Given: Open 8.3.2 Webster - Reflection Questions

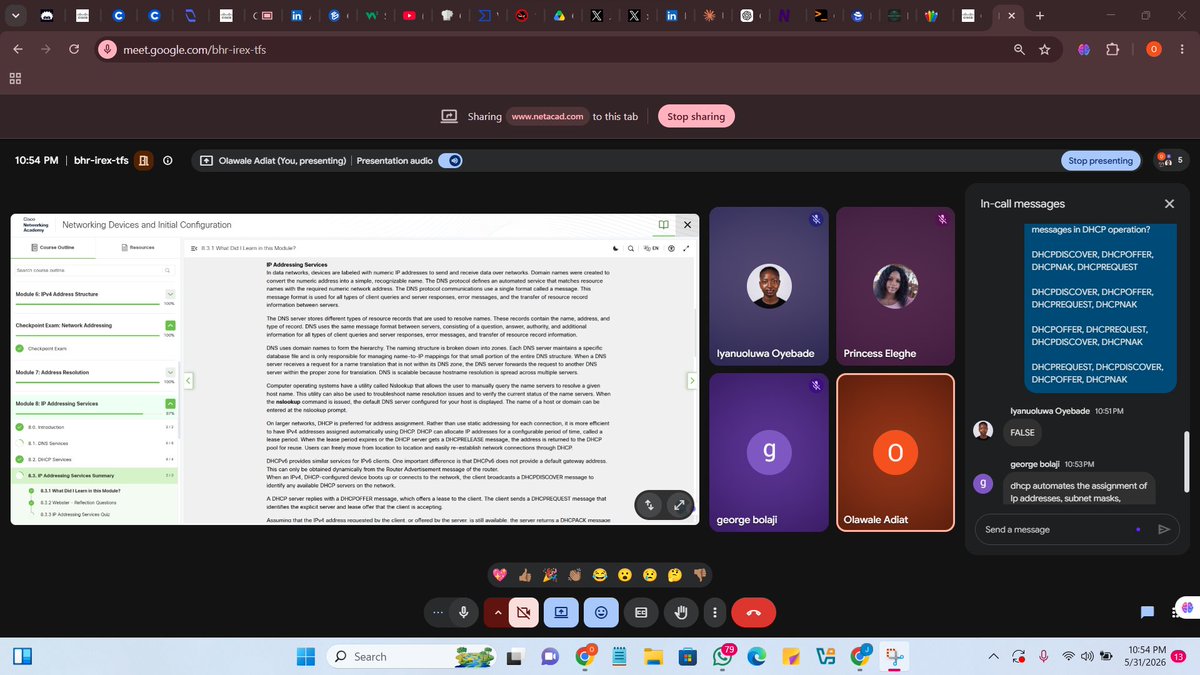Looking at the screenshot, I should (79, 502).
